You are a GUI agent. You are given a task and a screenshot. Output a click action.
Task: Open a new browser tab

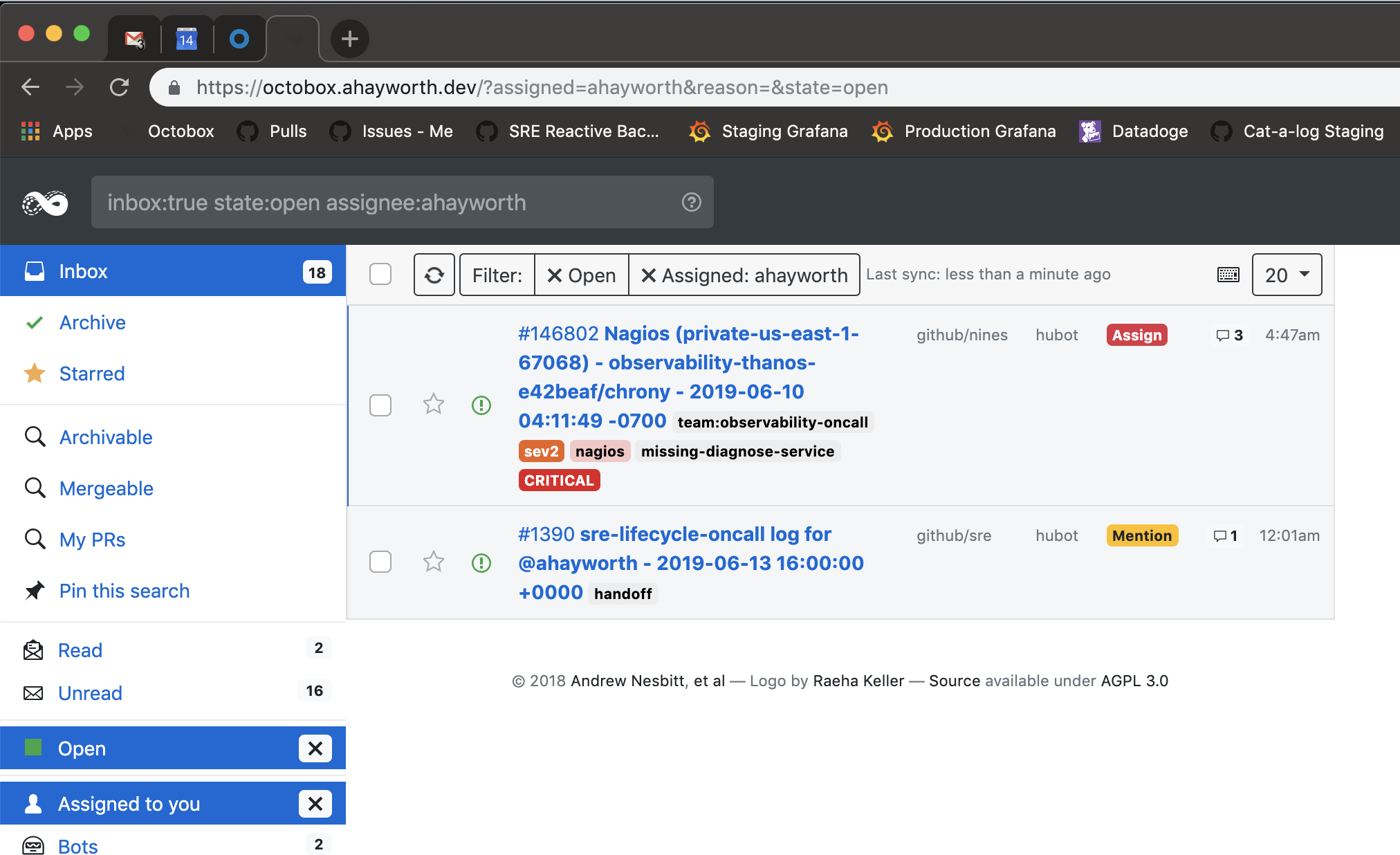349,39
